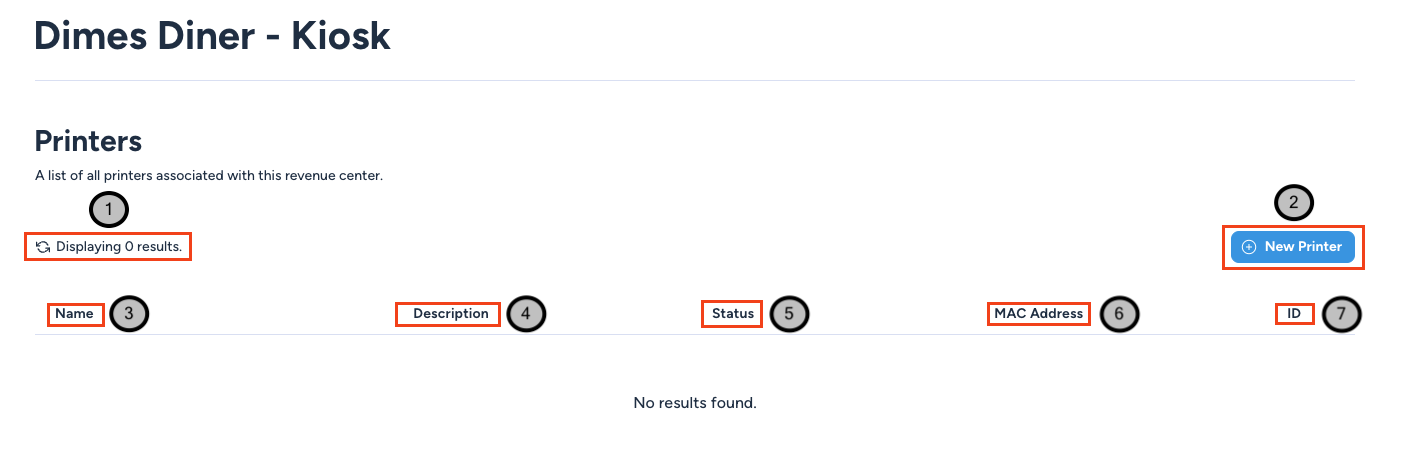Click the refresh icon beside Displaying 0 results

click(x=43, y=246)
